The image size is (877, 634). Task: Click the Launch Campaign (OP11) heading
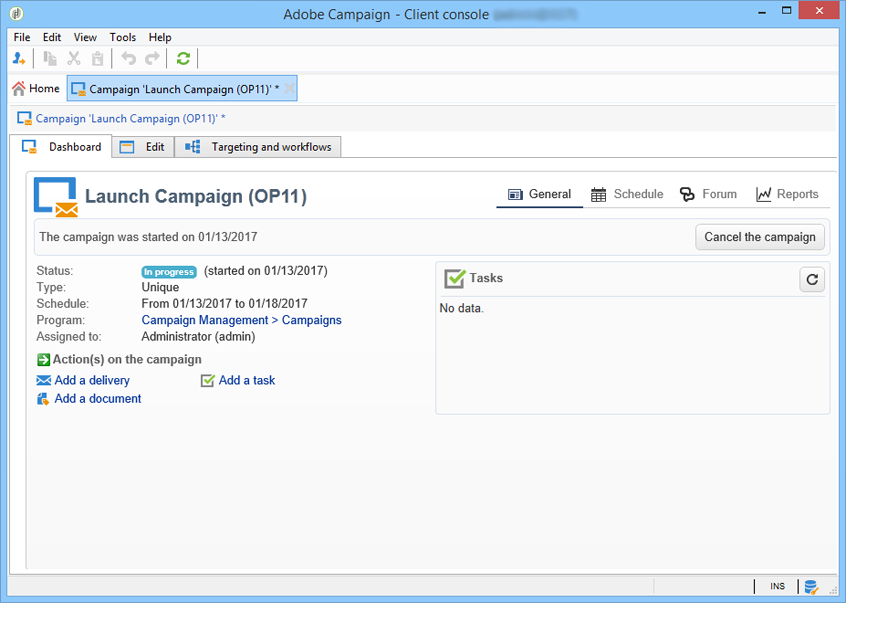click(196, 196)
